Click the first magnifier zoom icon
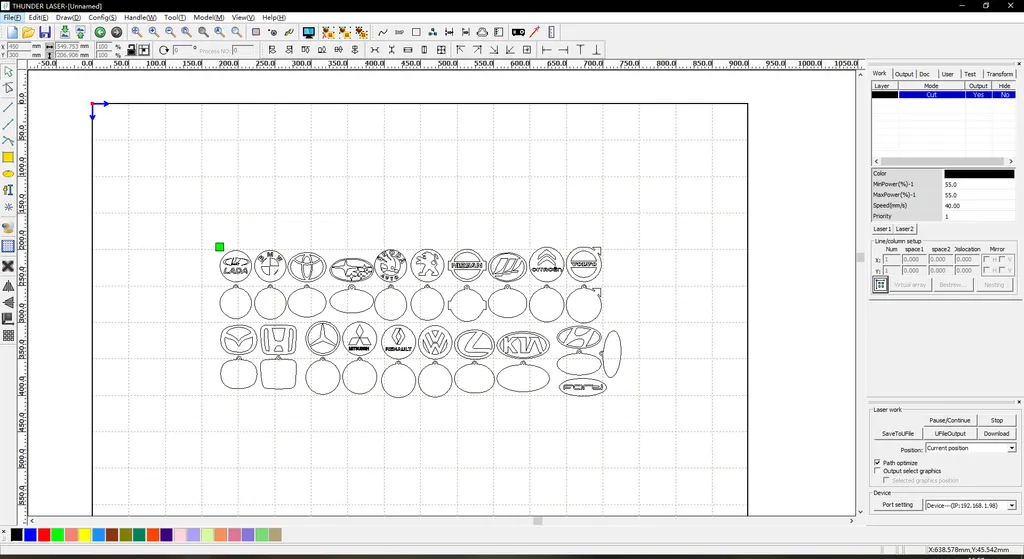 tap(136, 32)
